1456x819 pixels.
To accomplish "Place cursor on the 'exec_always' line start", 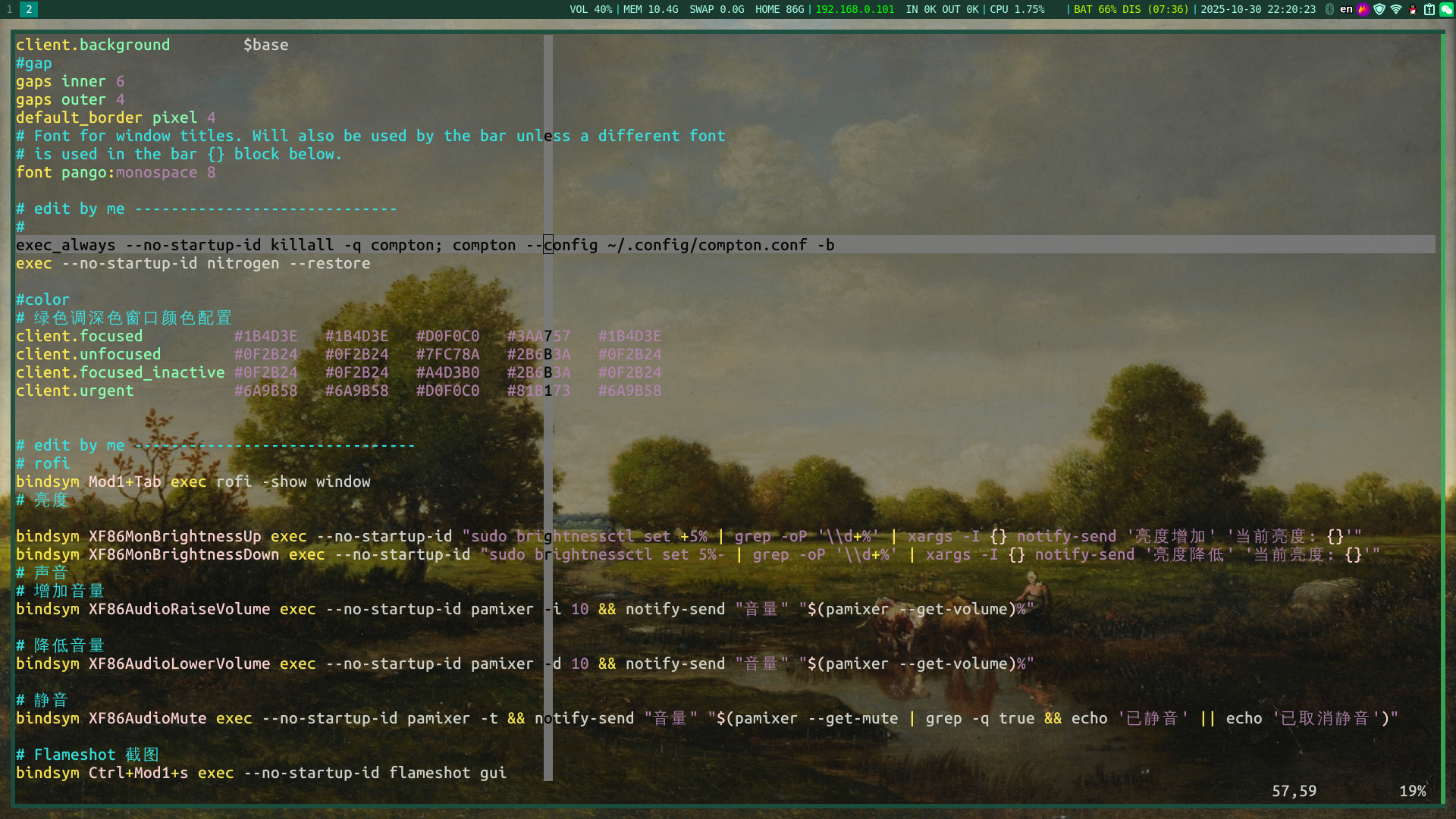I will click(18, 245).
